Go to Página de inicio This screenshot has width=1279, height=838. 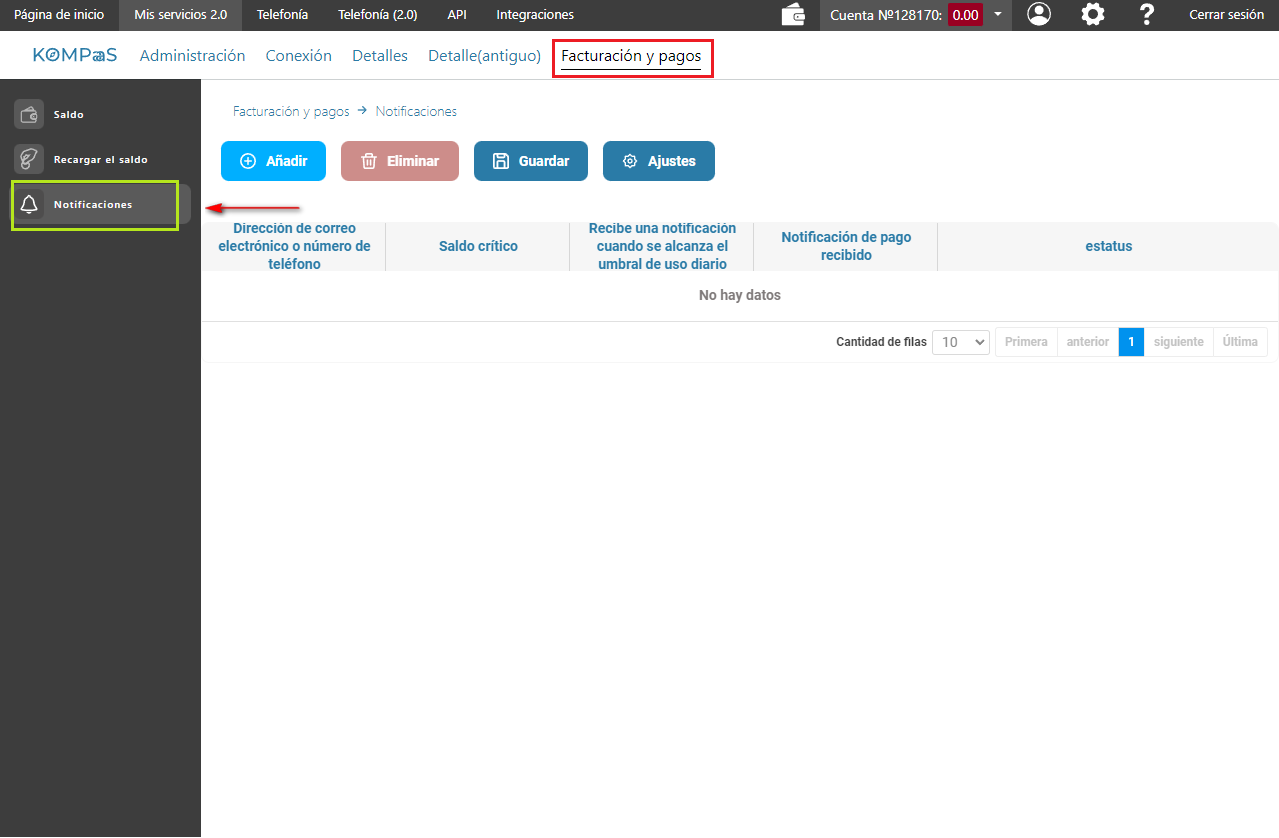pos(59,15)
